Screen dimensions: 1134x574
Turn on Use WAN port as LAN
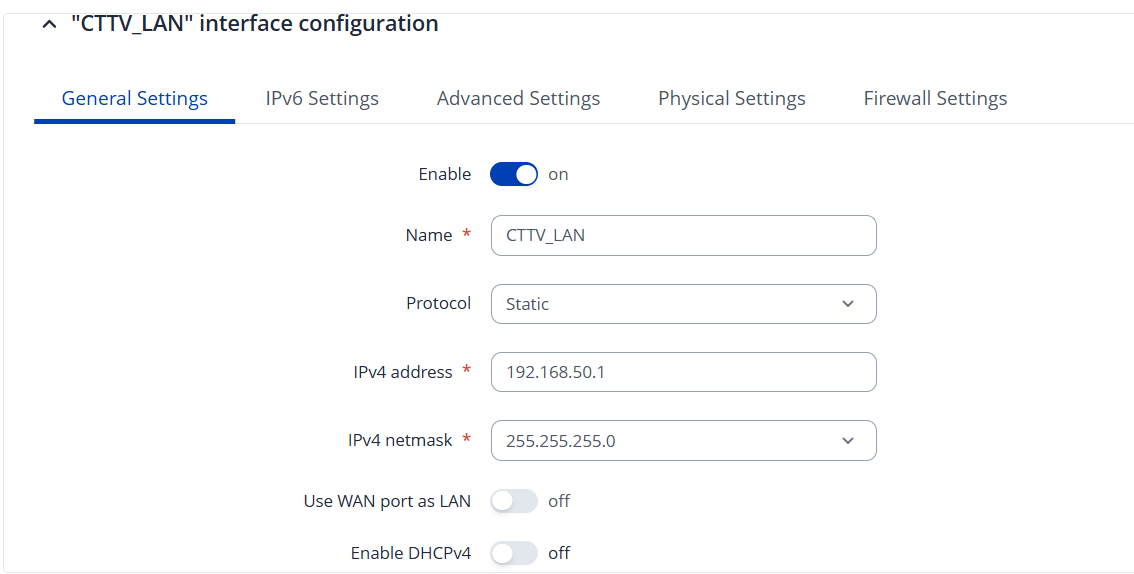coord(514,501)
